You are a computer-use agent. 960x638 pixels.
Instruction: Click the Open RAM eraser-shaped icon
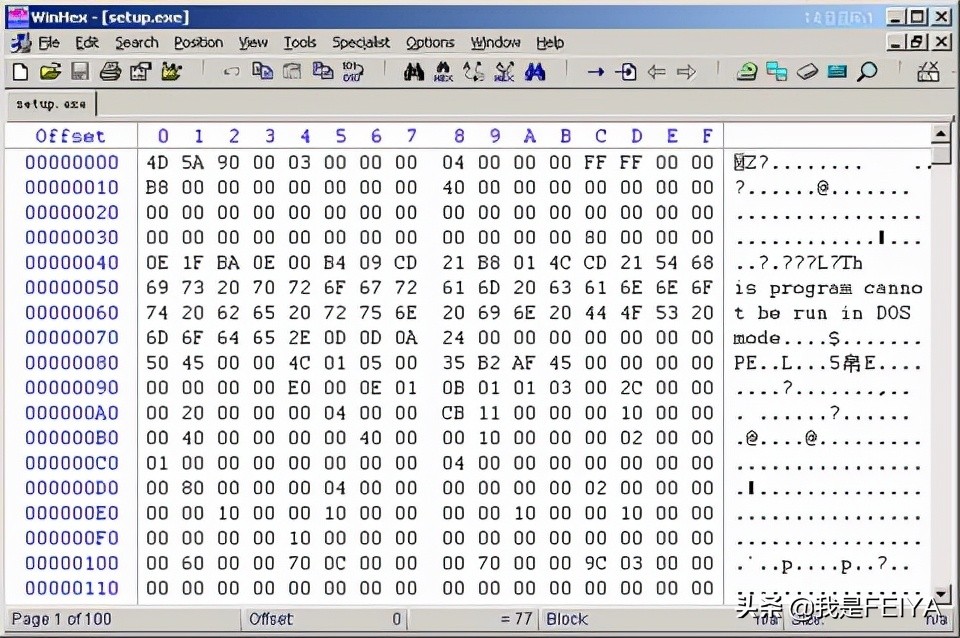click(x=807, y=72)
